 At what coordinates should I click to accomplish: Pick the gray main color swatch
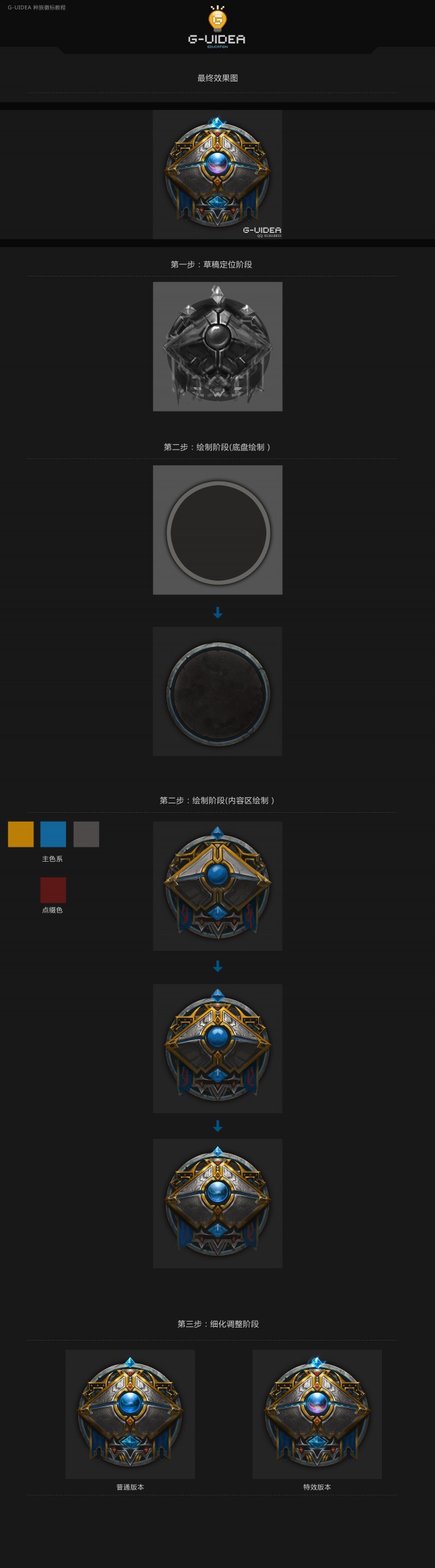point(86,834)
